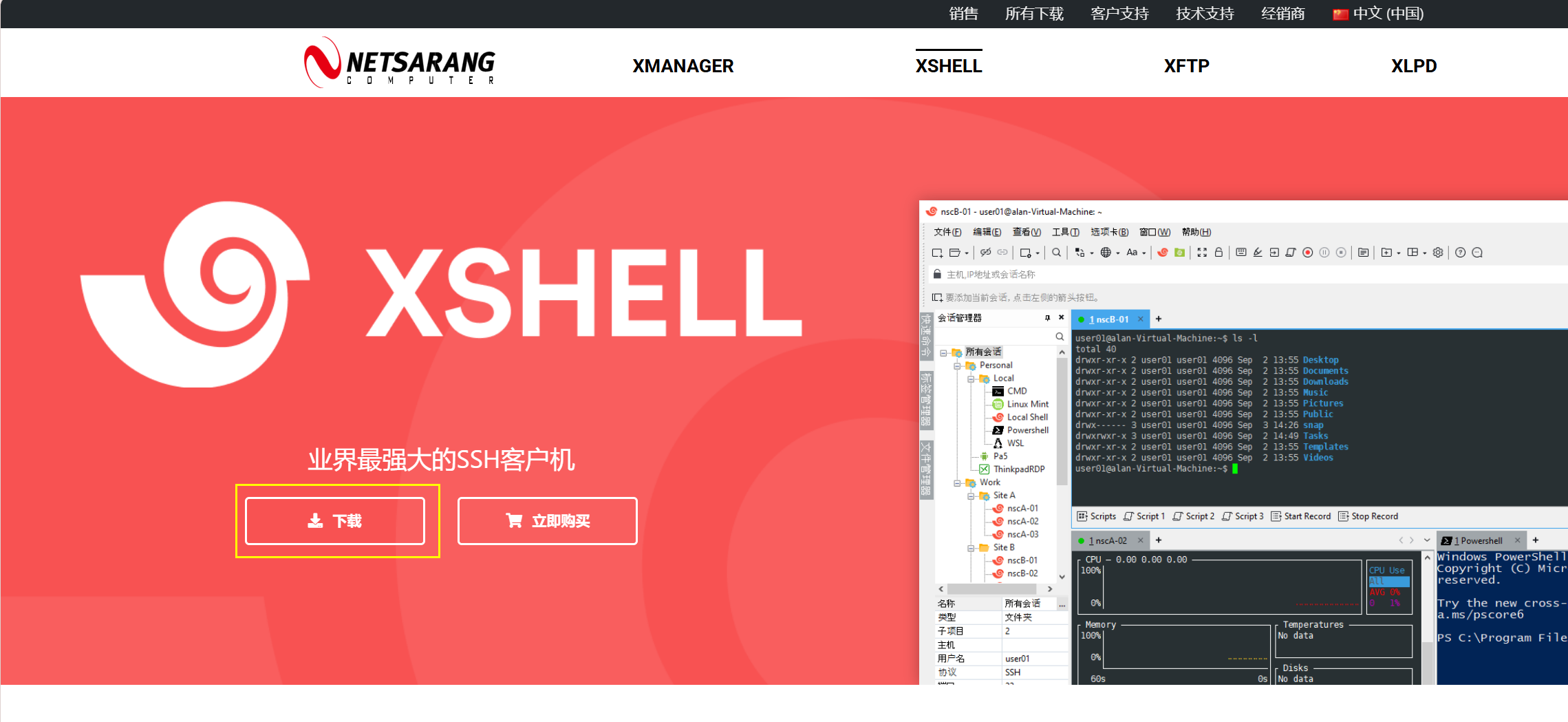Click the new session icon in Xshell toolbar

pos(937,253)
